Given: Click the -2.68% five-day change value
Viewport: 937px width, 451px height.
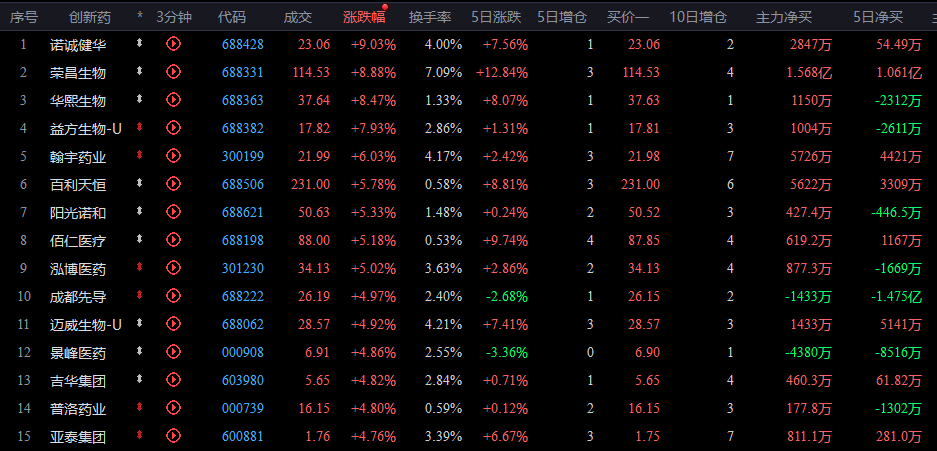Looking at the screenshot, I should click(507, 297).
